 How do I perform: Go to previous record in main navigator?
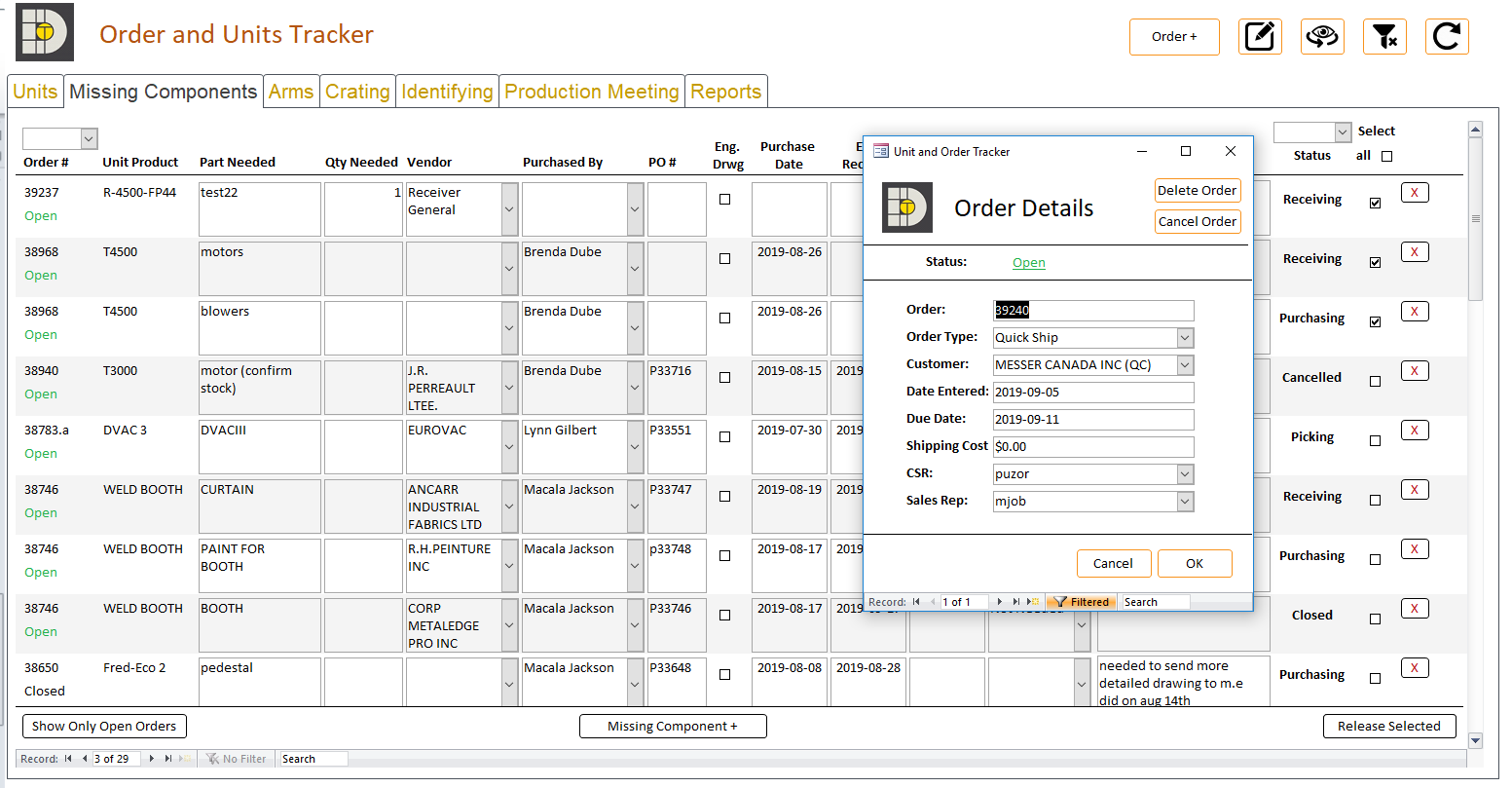tap(85, 759)
